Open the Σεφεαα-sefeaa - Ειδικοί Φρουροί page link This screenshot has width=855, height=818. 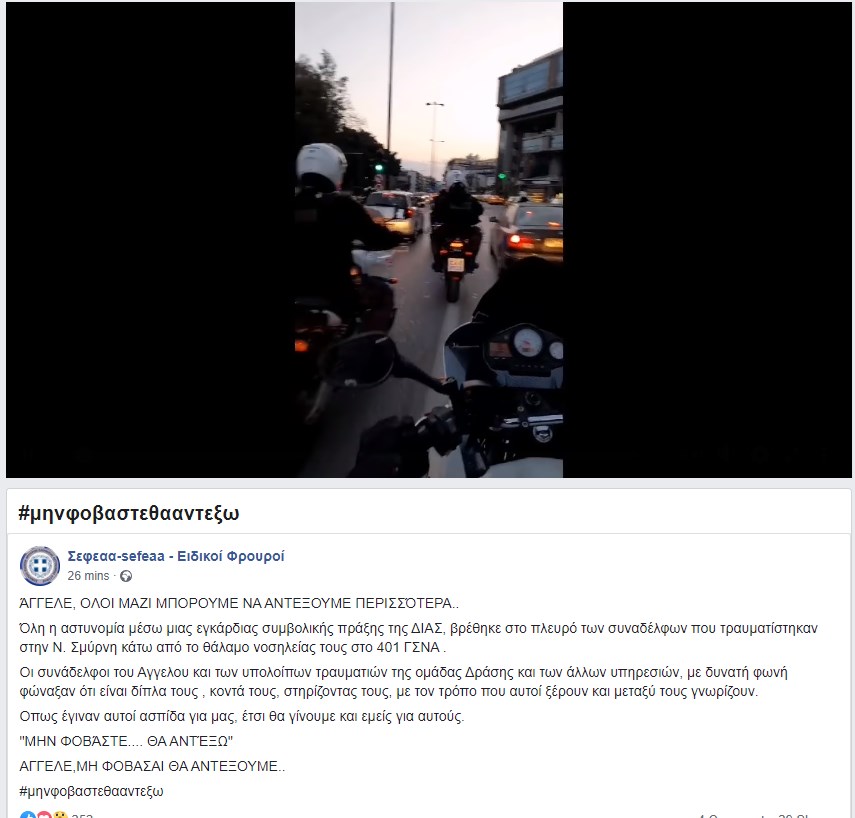coord(176,556)
